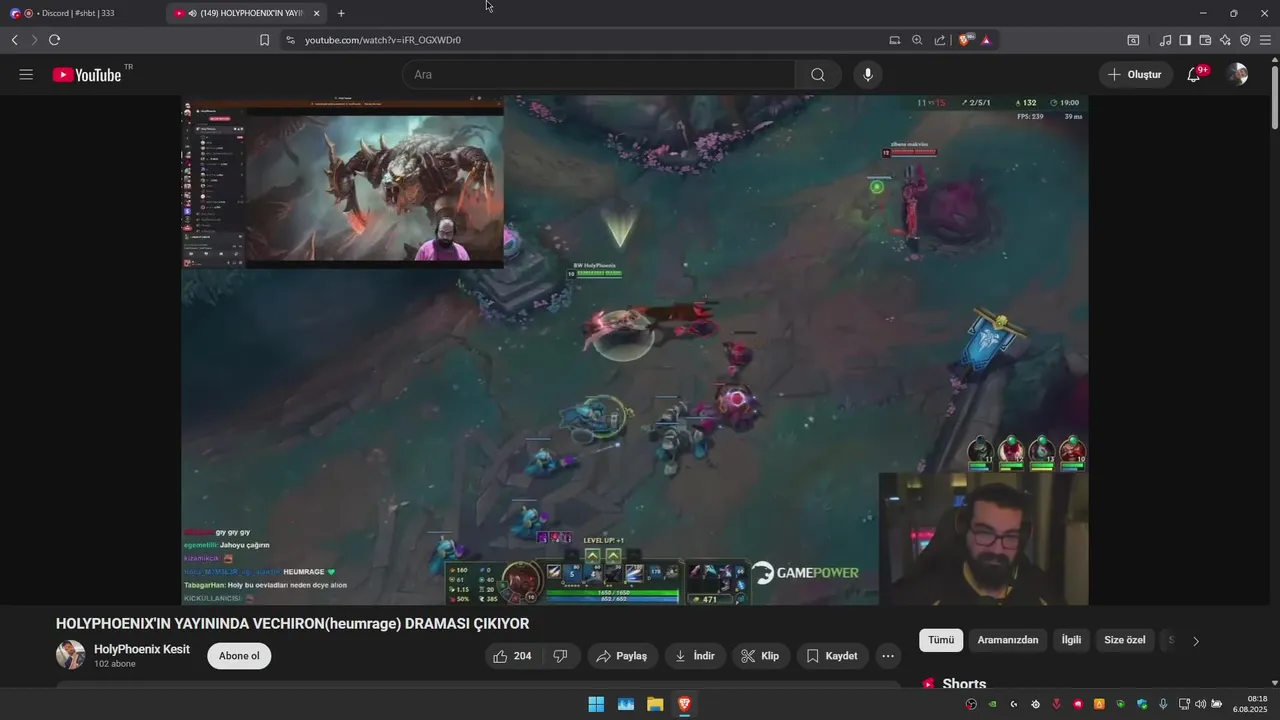This screenshot has height=720, width=1280.
Task: Download video with İndir button
Action: coord(695,656)
